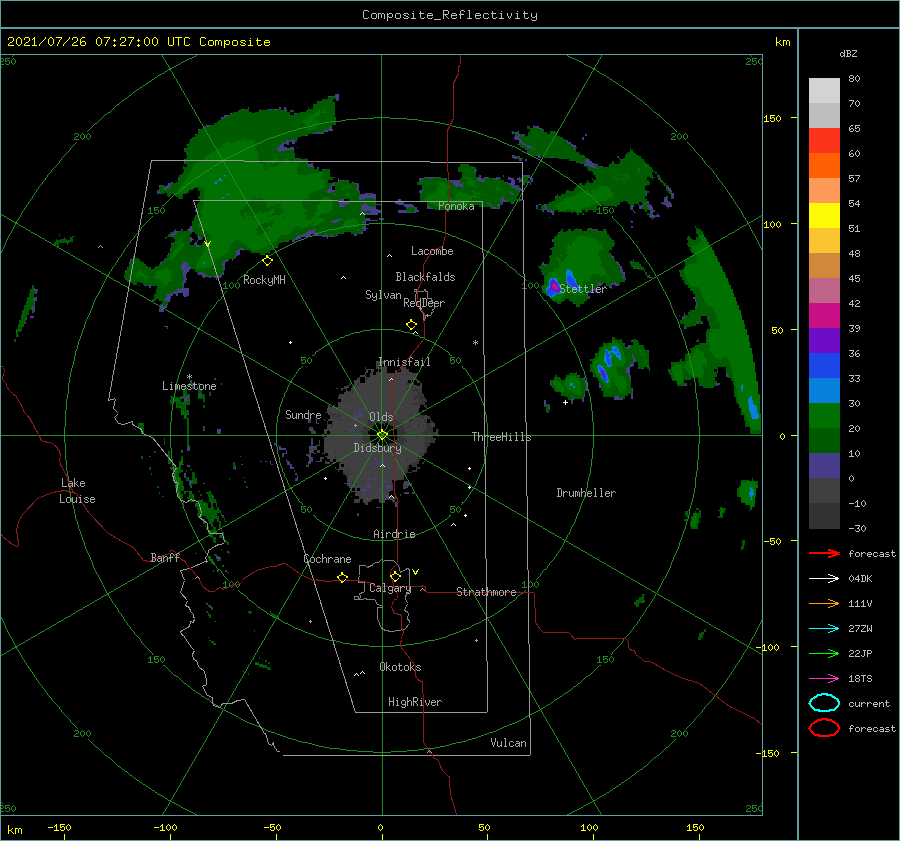Click the yellow diamond marker below RedDeer
This screenshot has width=900, height=841.
[x=411, y=325]
